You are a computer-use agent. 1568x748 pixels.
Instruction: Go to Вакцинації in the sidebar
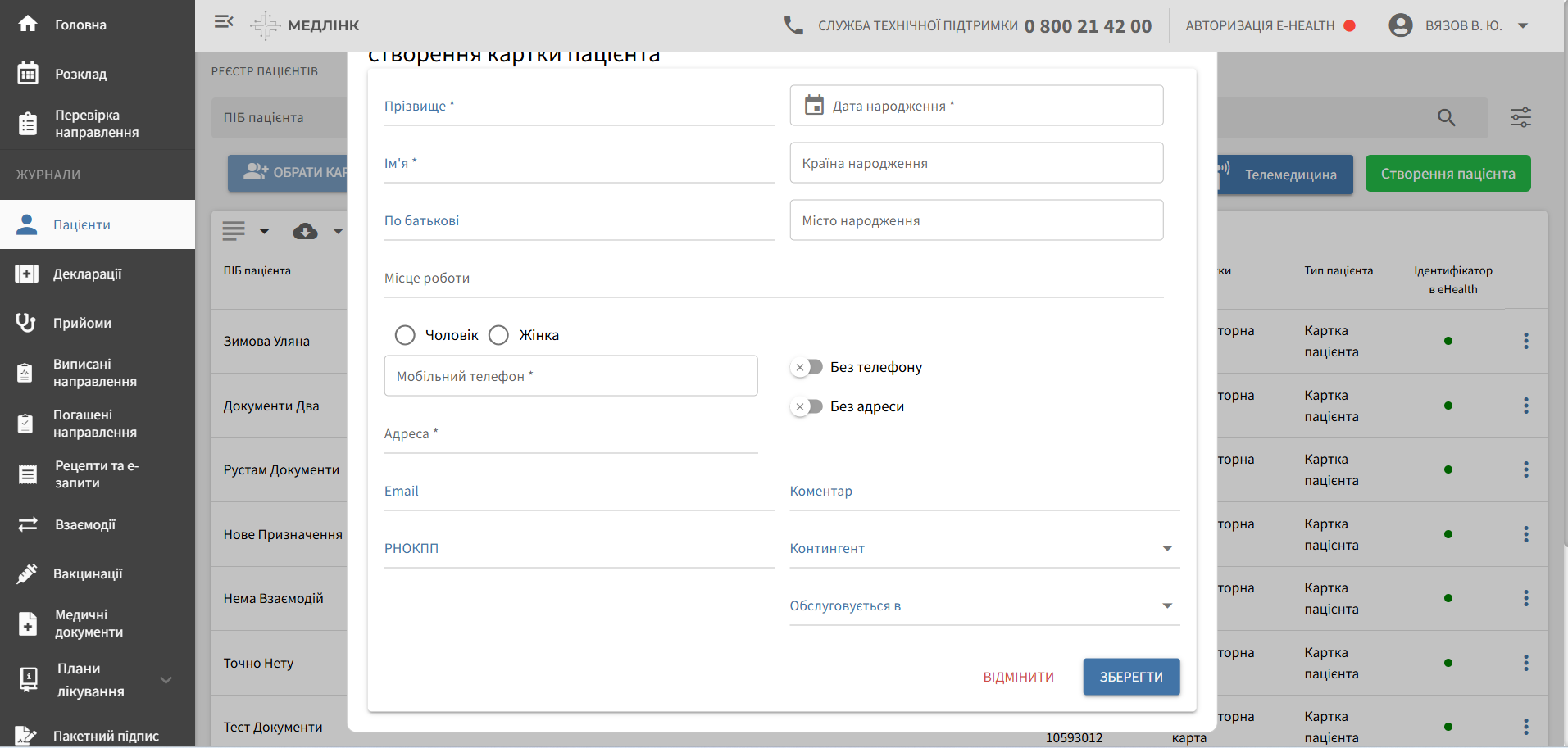[x=87, y=573]
